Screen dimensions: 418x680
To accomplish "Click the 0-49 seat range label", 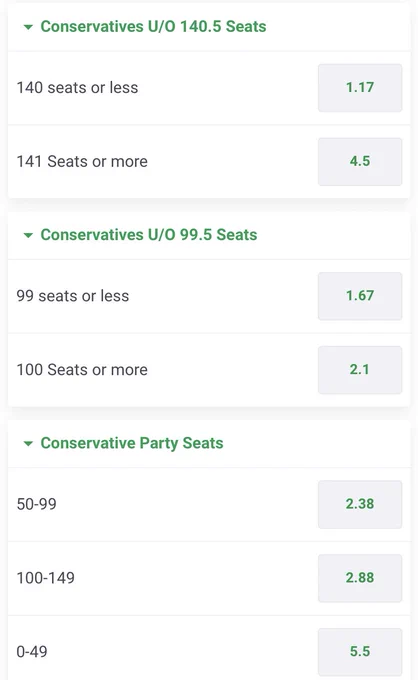I will tap(32, 651).
